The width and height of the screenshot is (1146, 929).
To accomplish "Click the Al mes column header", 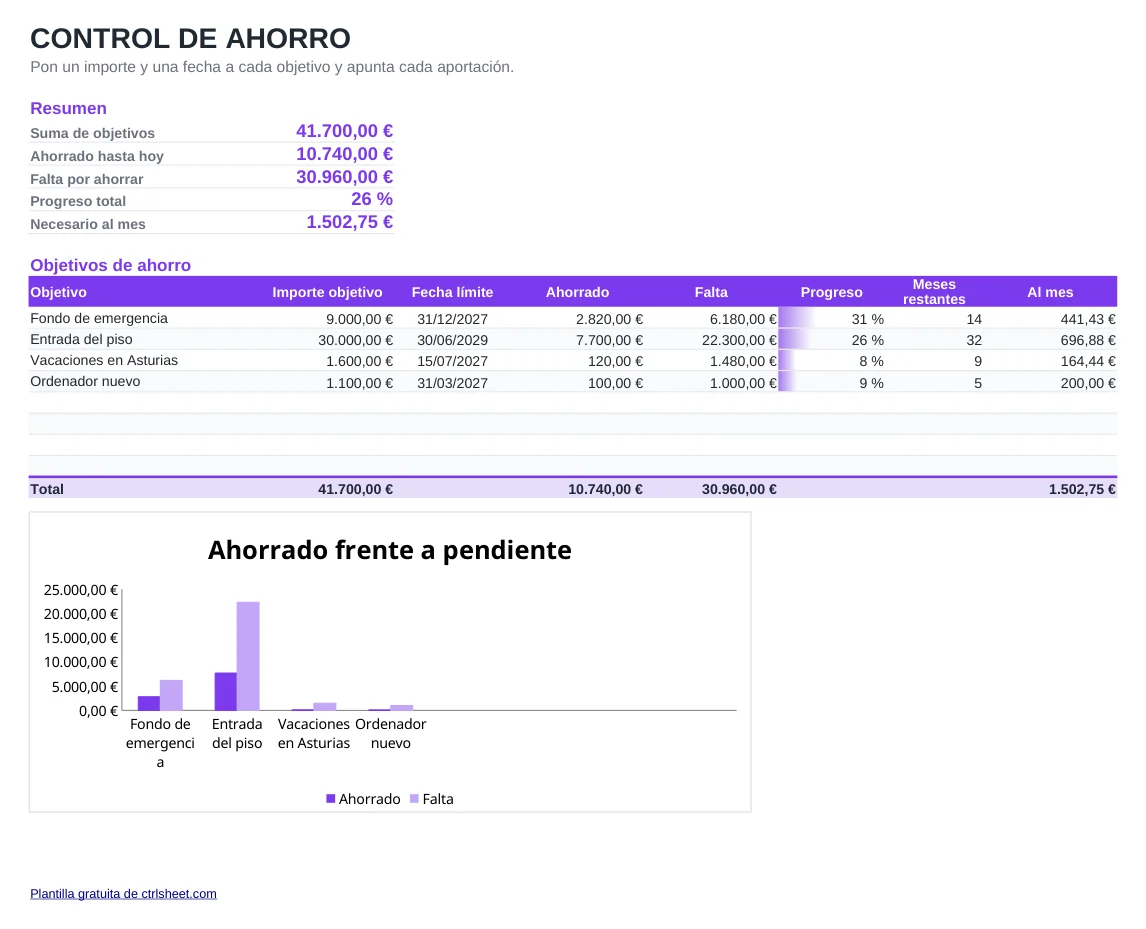I will 1050,292.
